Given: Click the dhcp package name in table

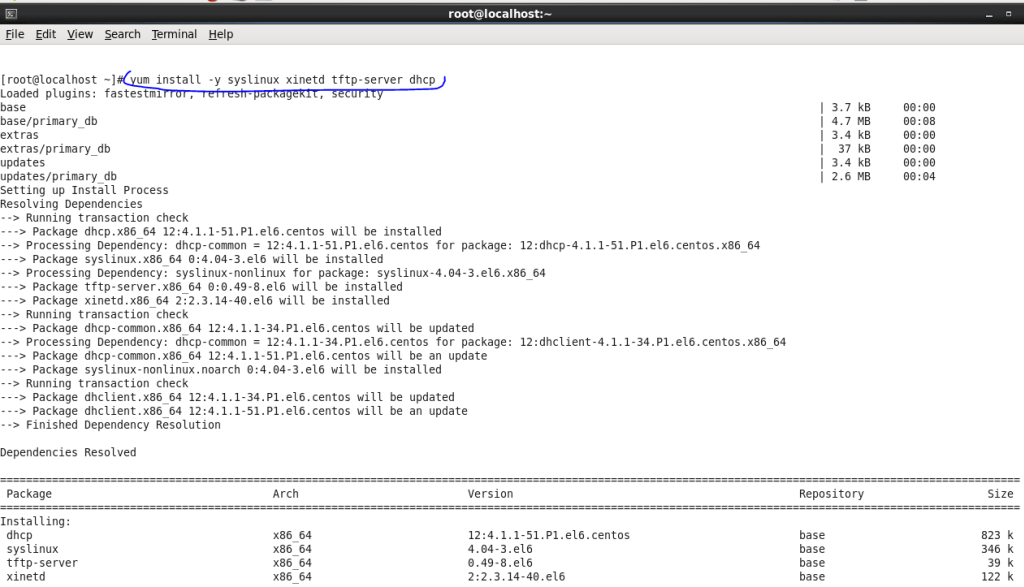Looking at the screenshot, I should [x=19, y=535].
